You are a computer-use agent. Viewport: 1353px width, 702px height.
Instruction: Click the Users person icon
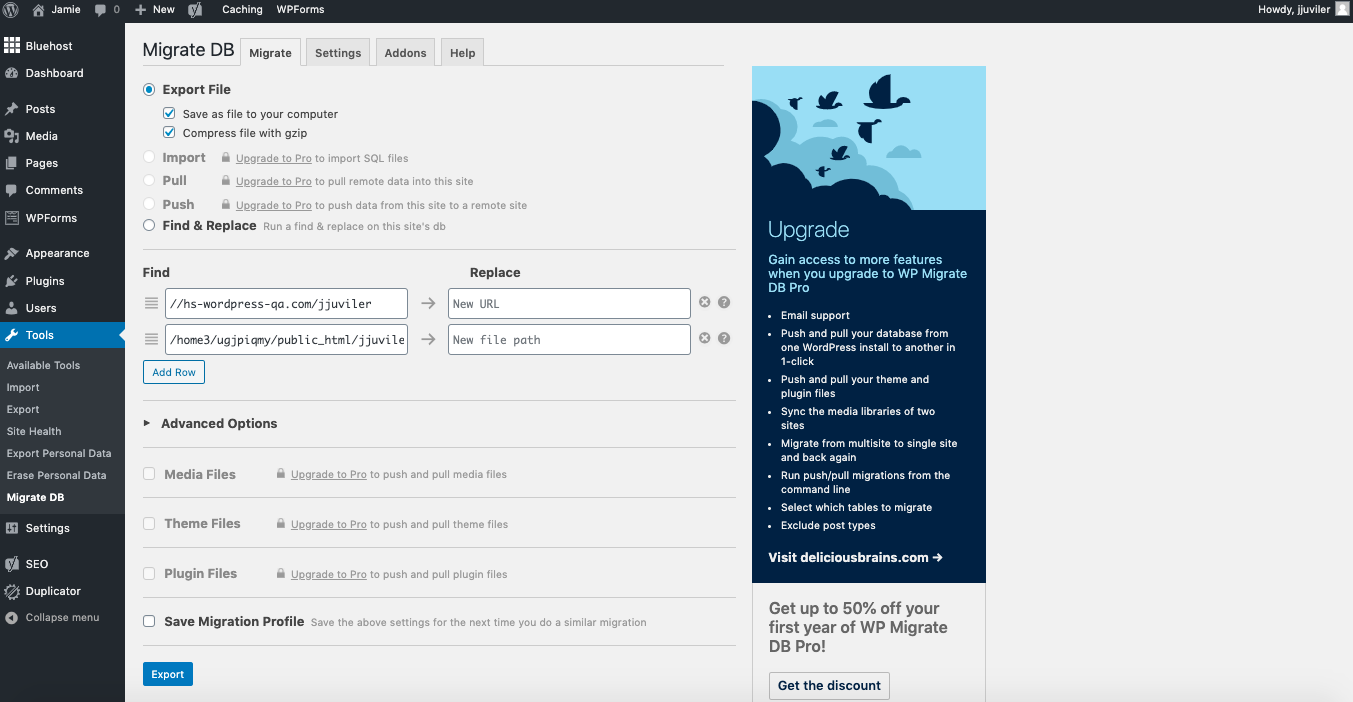(12, 308)
